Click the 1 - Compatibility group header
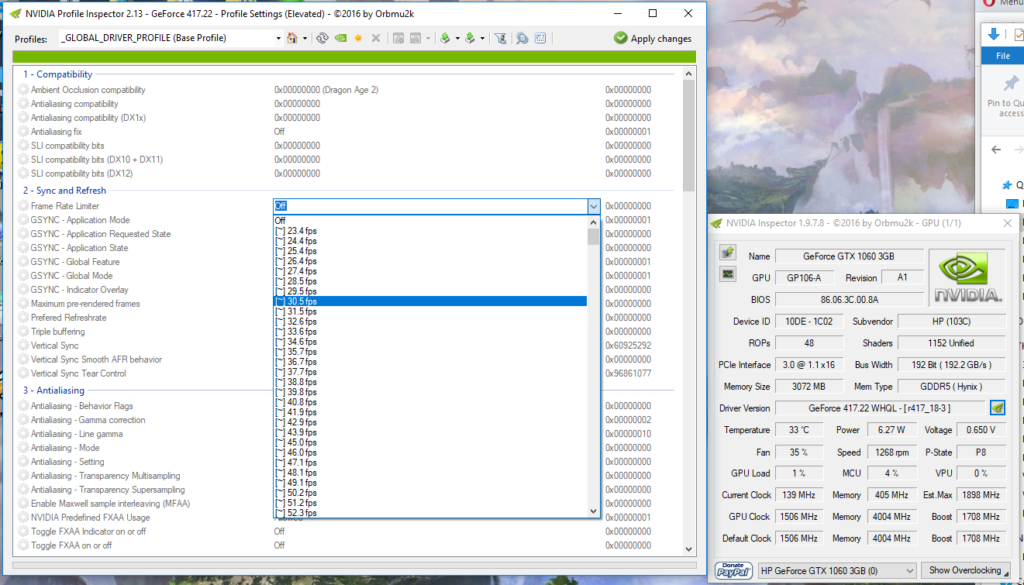This screenshot has width=1024, height=585. point(57,74)
